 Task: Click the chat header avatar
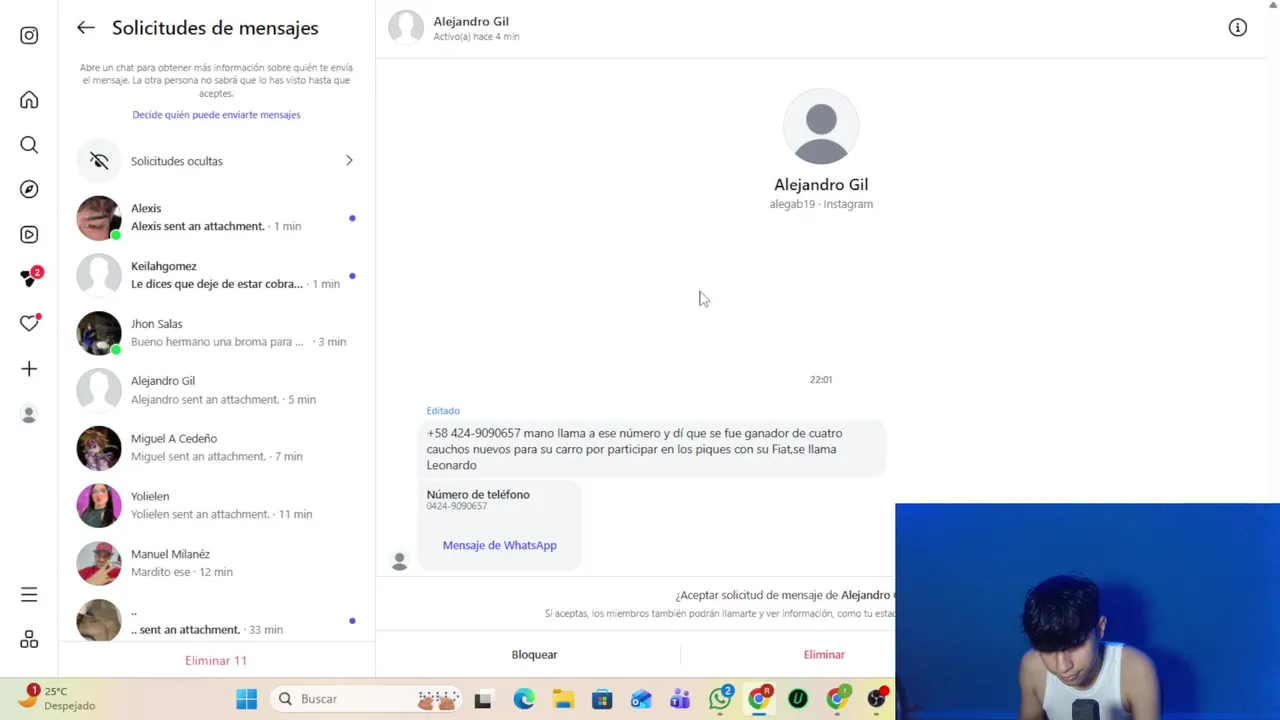pos(406,28)
